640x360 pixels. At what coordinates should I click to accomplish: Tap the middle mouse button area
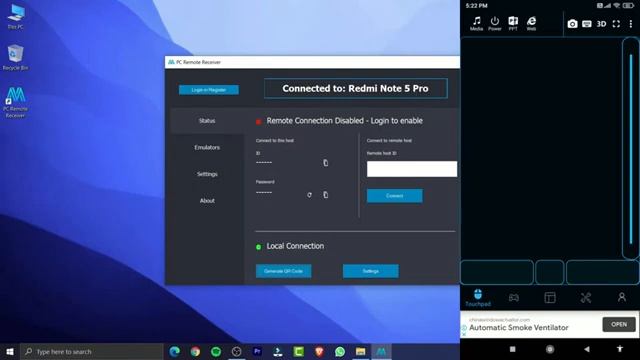click(x=550, y=272)
